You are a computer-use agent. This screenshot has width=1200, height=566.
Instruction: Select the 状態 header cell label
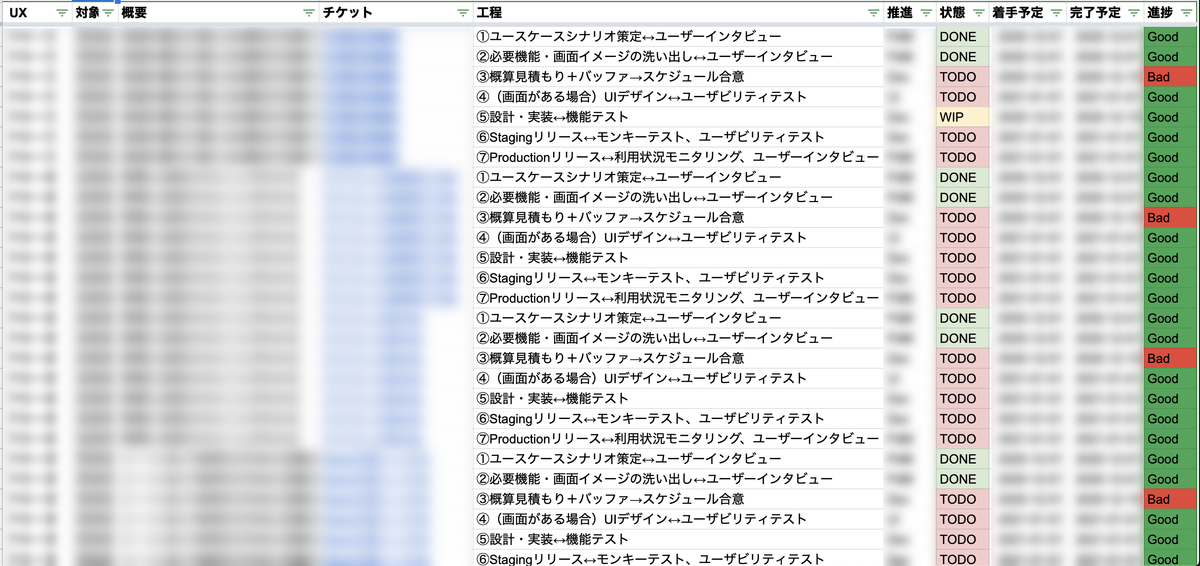953,14
